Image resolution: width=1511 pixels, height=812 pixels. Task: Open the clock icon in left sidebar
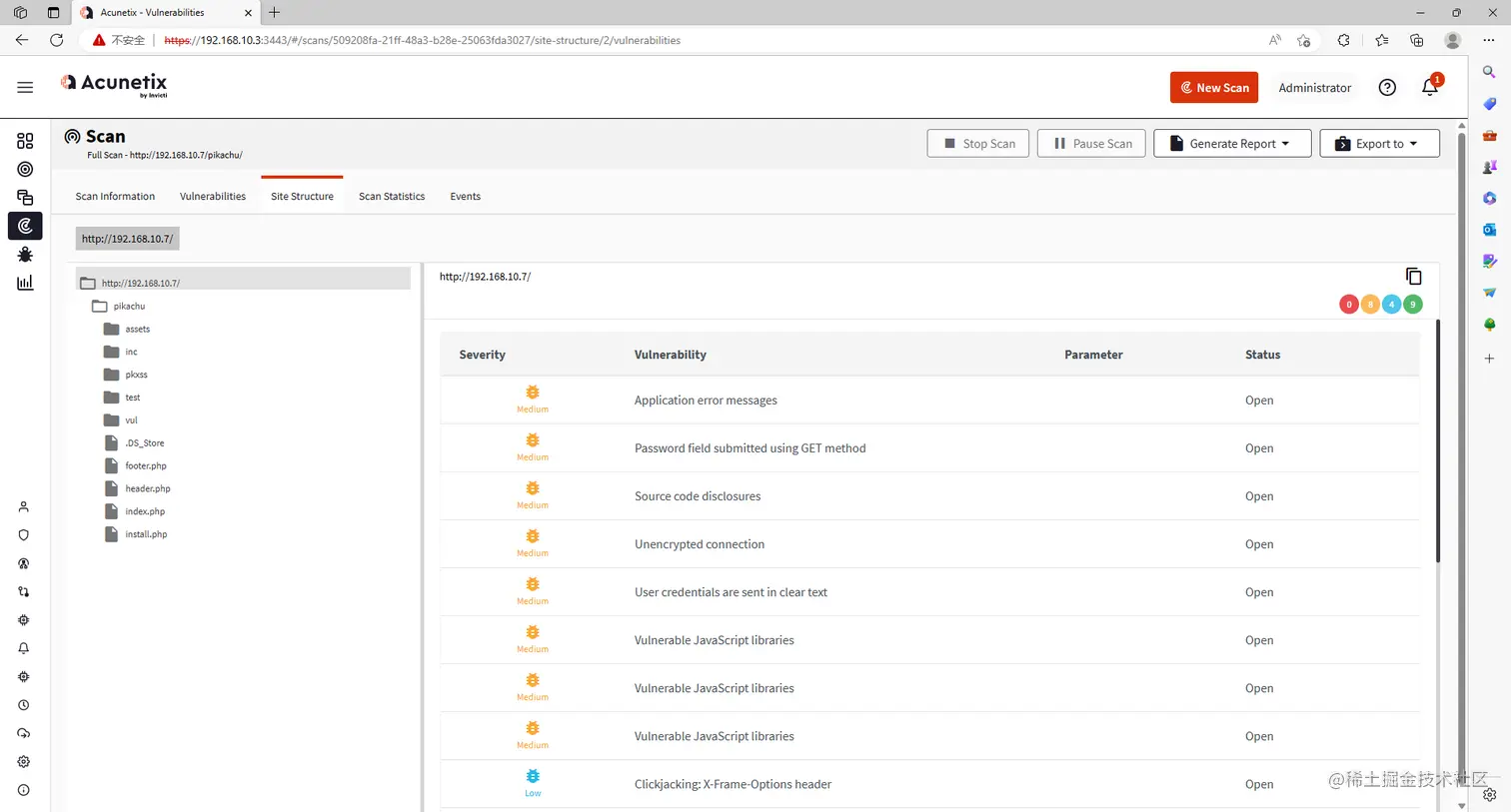pyautogui.click(x=24, y=705)
